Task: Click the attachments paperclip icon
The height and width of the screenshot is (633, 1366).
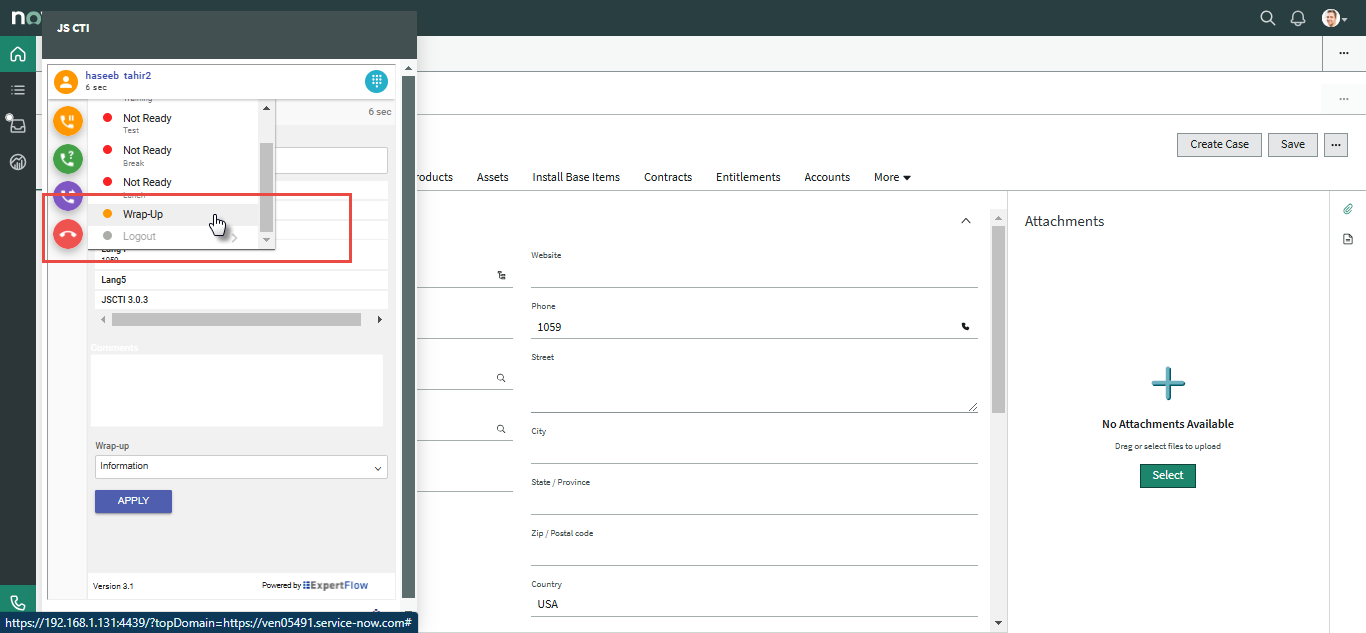Action: pyautogui.click(x=1347, y=209)
